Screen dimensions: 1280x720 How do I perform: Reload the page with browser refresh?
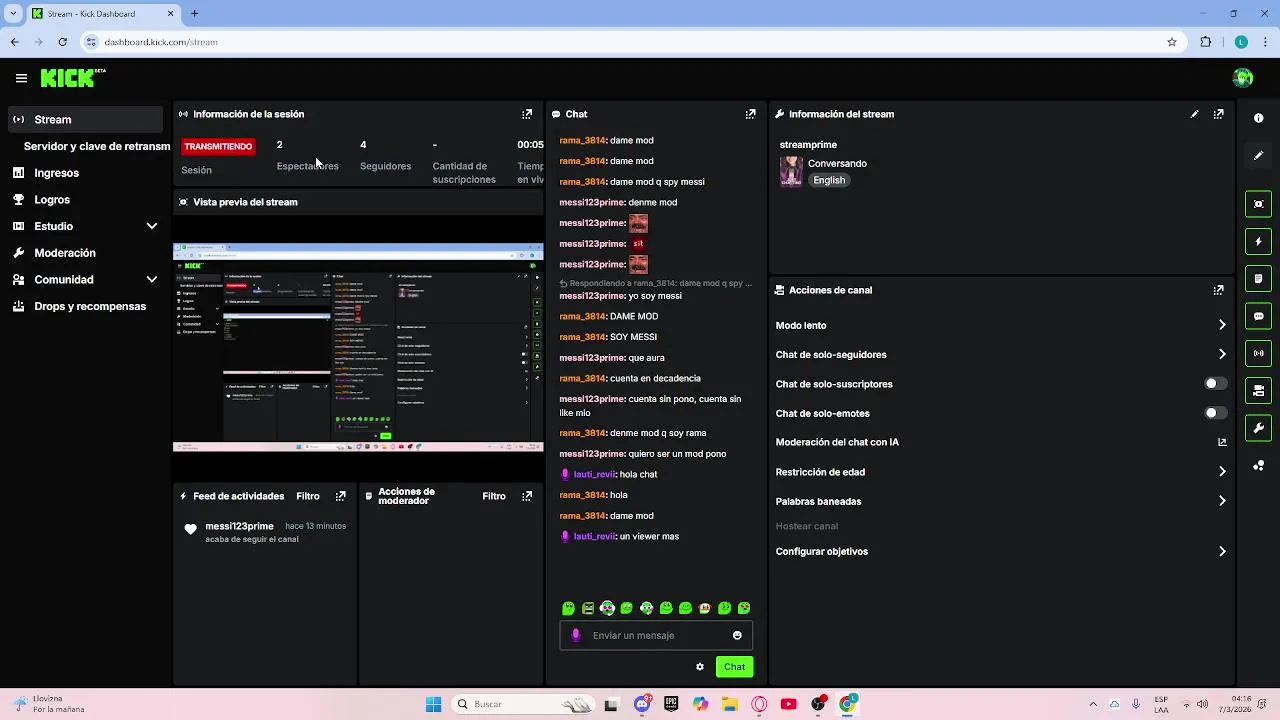coord(62,42)
